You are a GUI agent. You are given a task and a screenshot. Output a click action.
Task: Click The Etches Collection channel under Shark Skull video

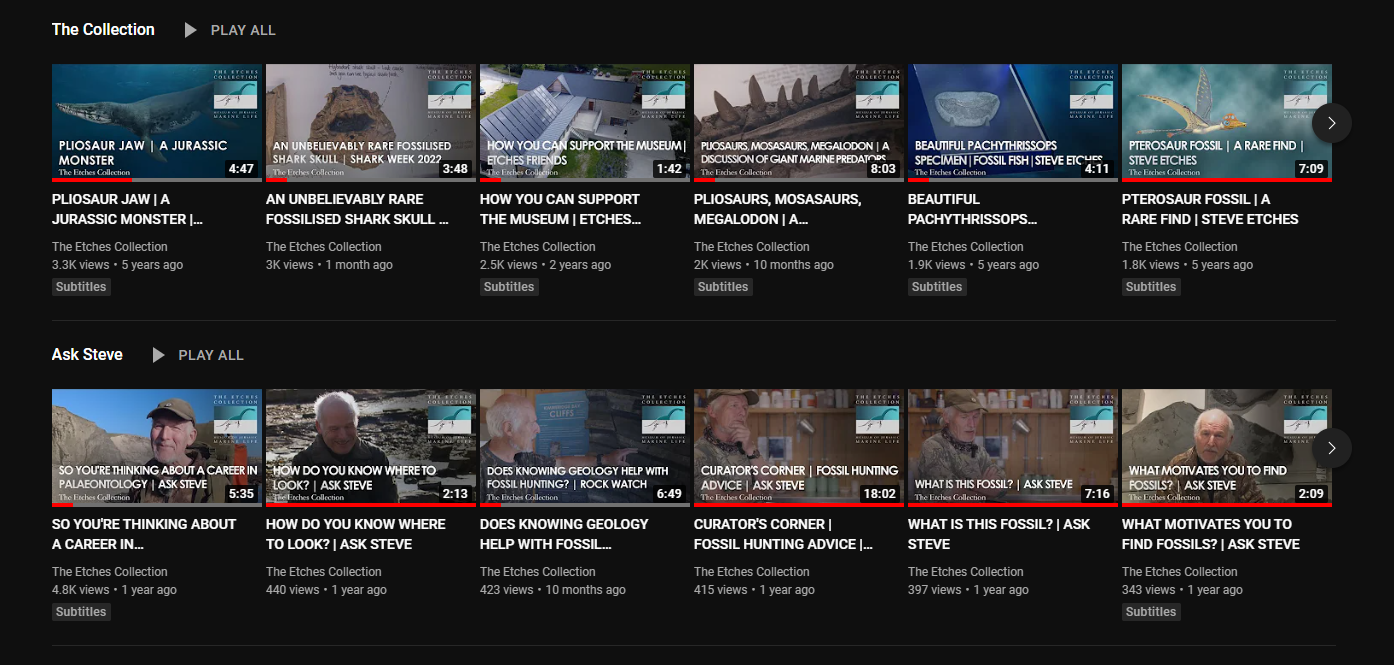point(324,247)
